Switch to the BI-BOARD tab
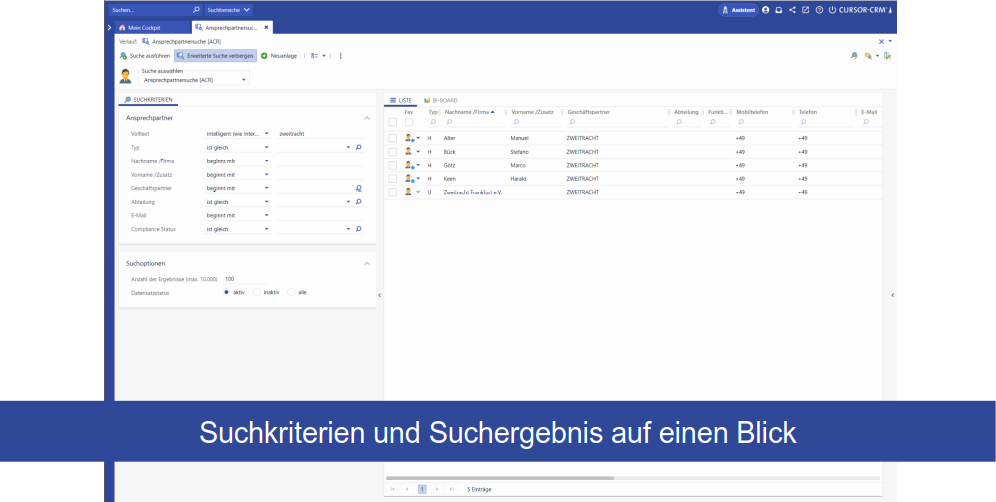 [x=440, y=101]
